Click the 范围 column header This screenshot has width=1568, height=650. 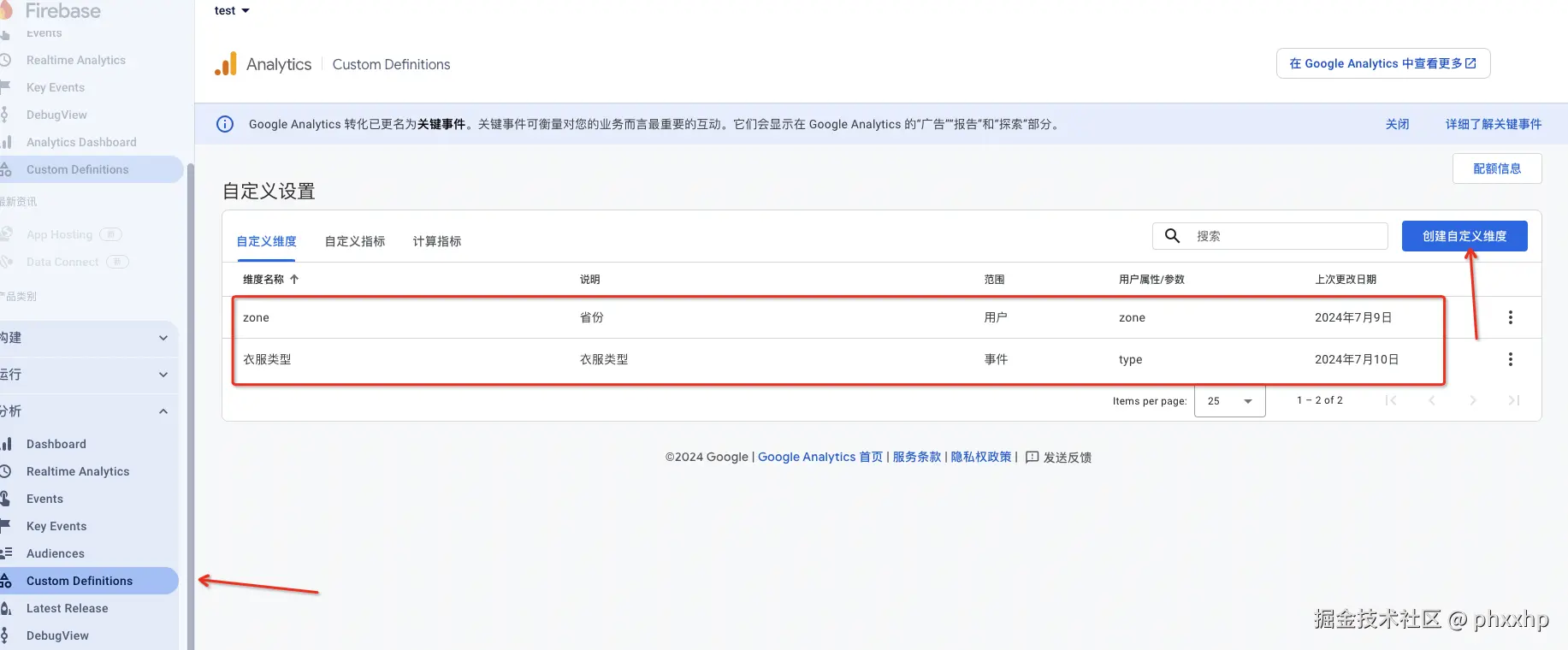994,280
